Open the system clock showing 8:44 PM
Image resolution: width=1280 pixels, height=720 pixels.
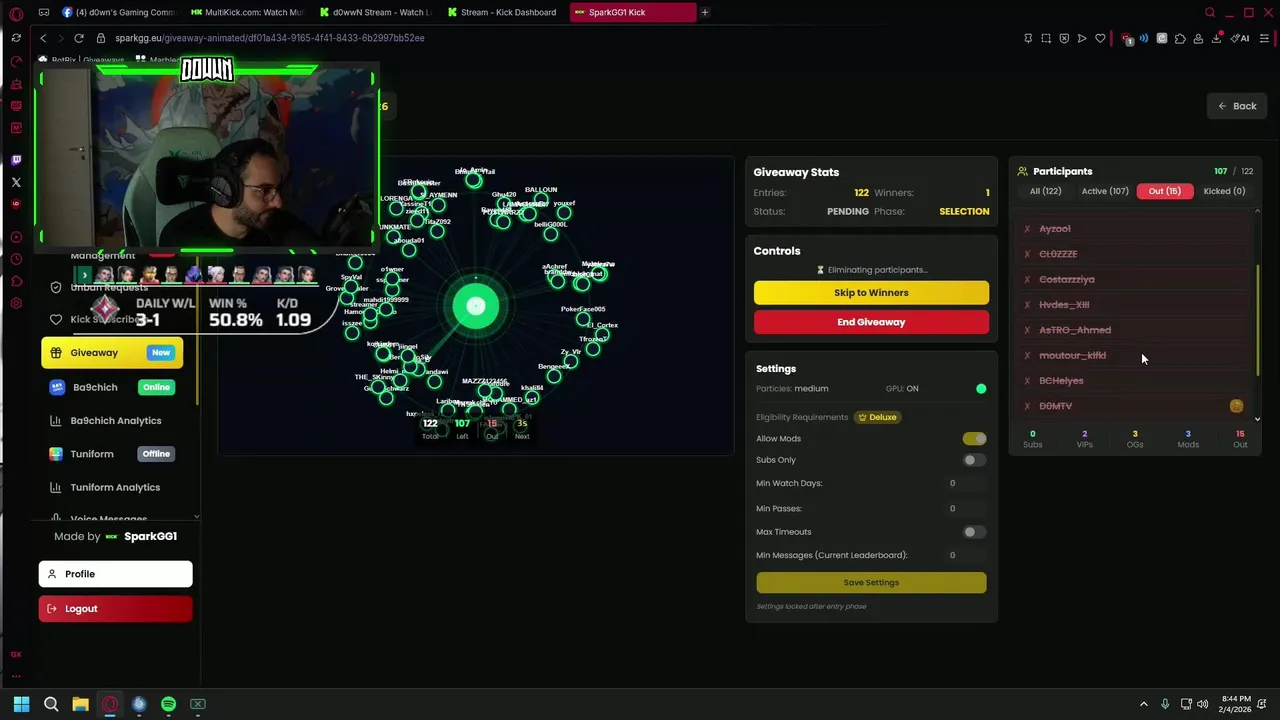coord(1236,704)
